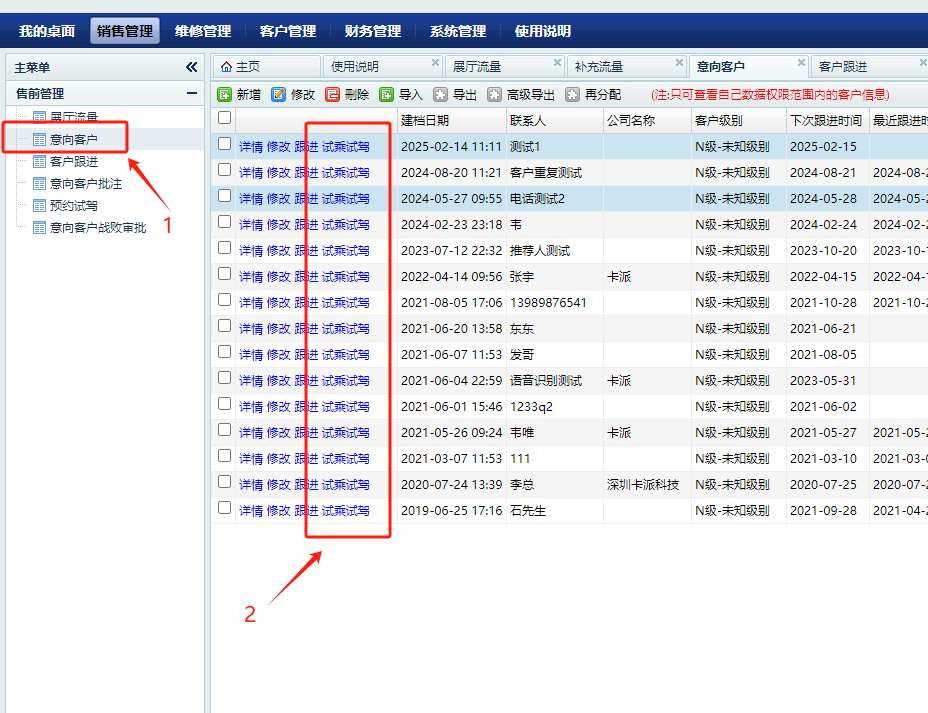Viewport: 928px width, 713px height.
Task: Click 详情 link for 客户重复测试 row
Action: tap(251, 173)
